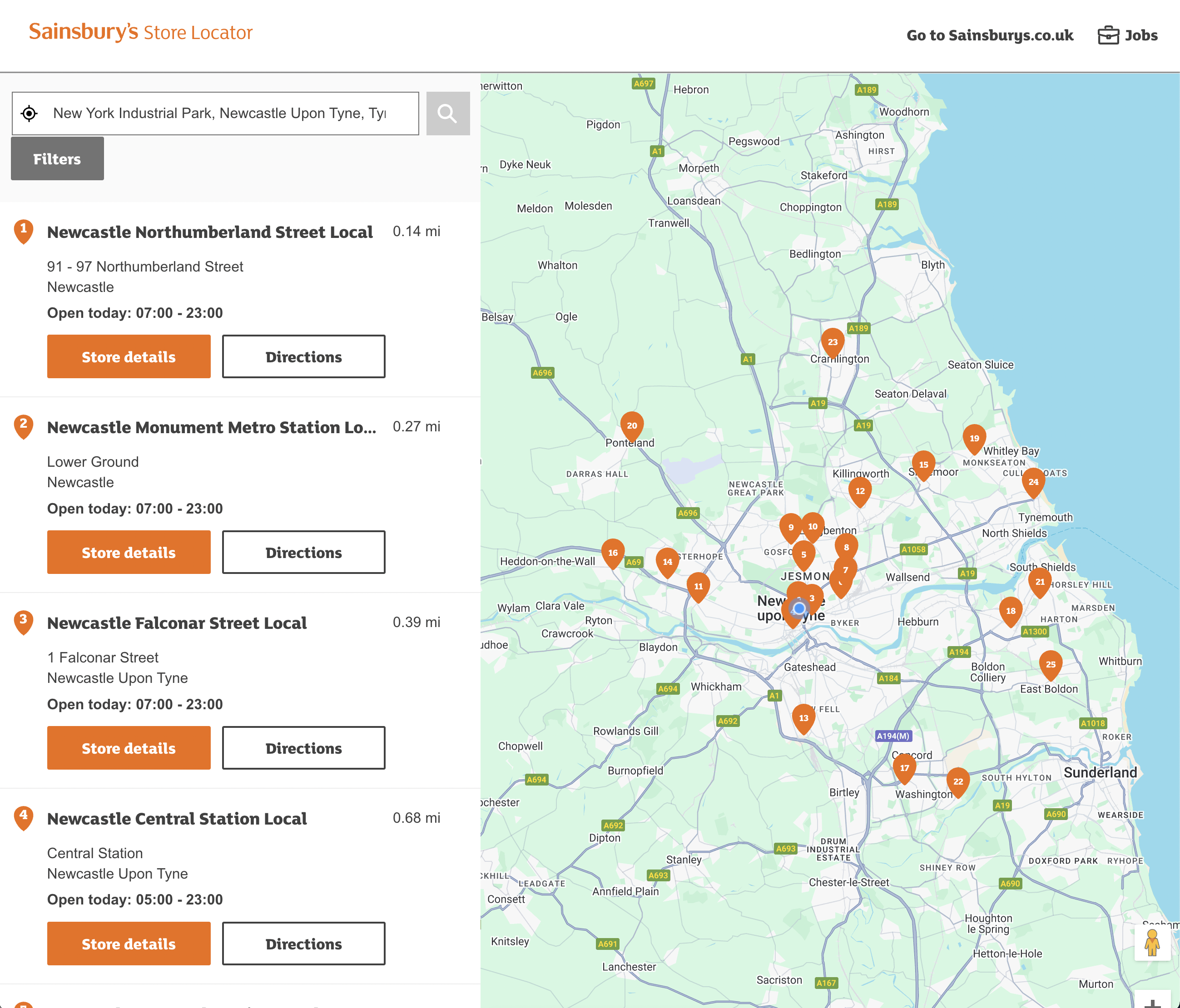Open the Go to Sainsburys.co.uk link
Viewport: 1180px width, 1008px height.
(990, 35)
